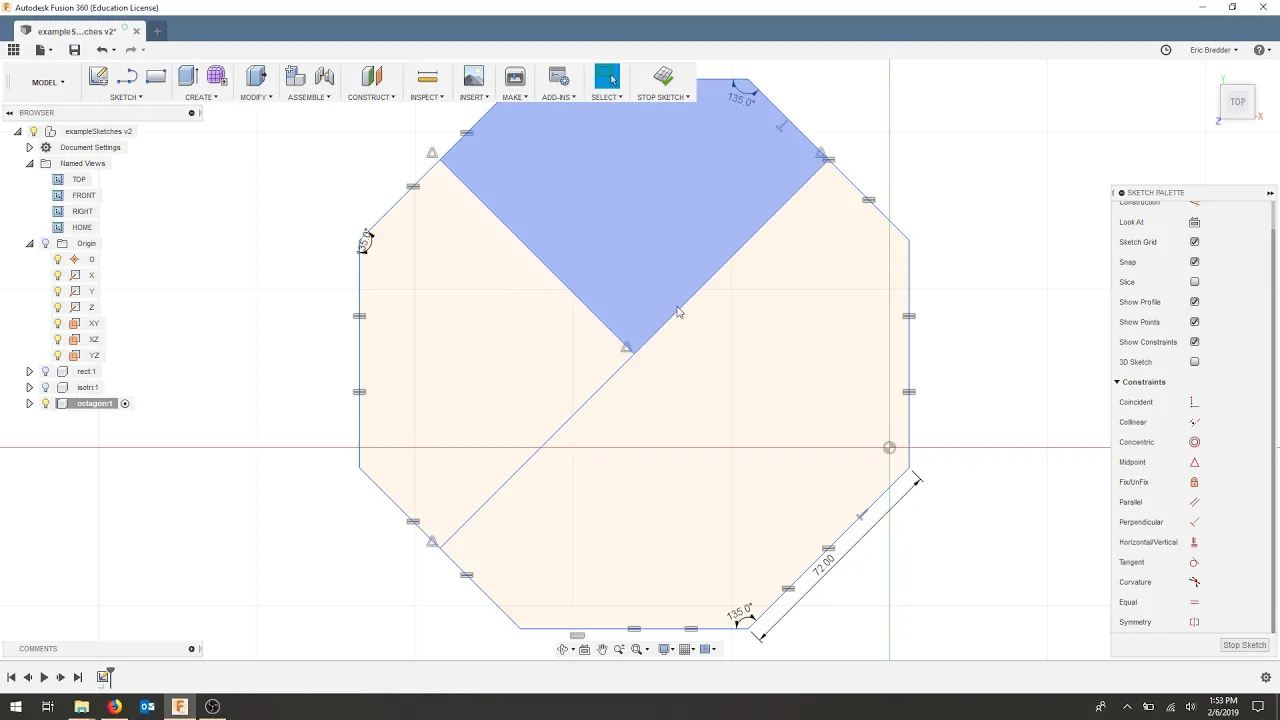Enable the 3D Sketch checkbox
The width and height of the screenshot is (1280, 720).
(x=1194, y=362)
